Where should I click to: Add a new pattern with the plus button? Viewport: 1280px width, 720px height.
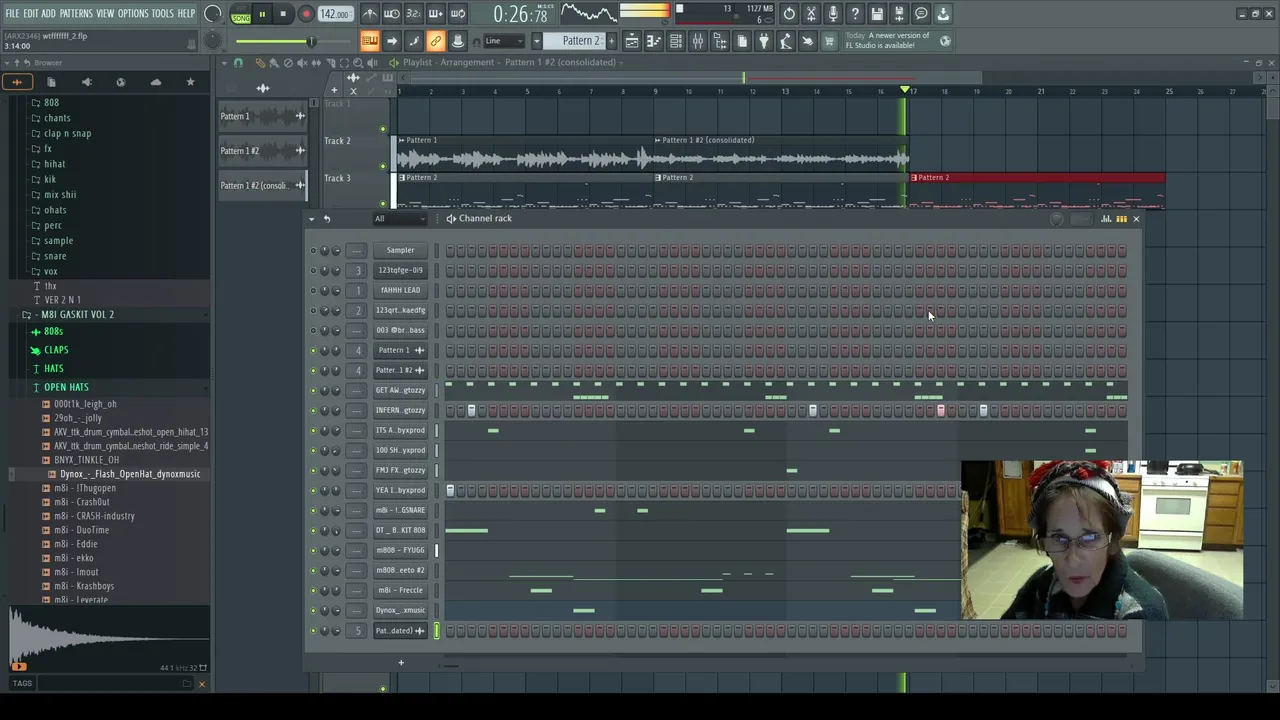tap(612, 41)
